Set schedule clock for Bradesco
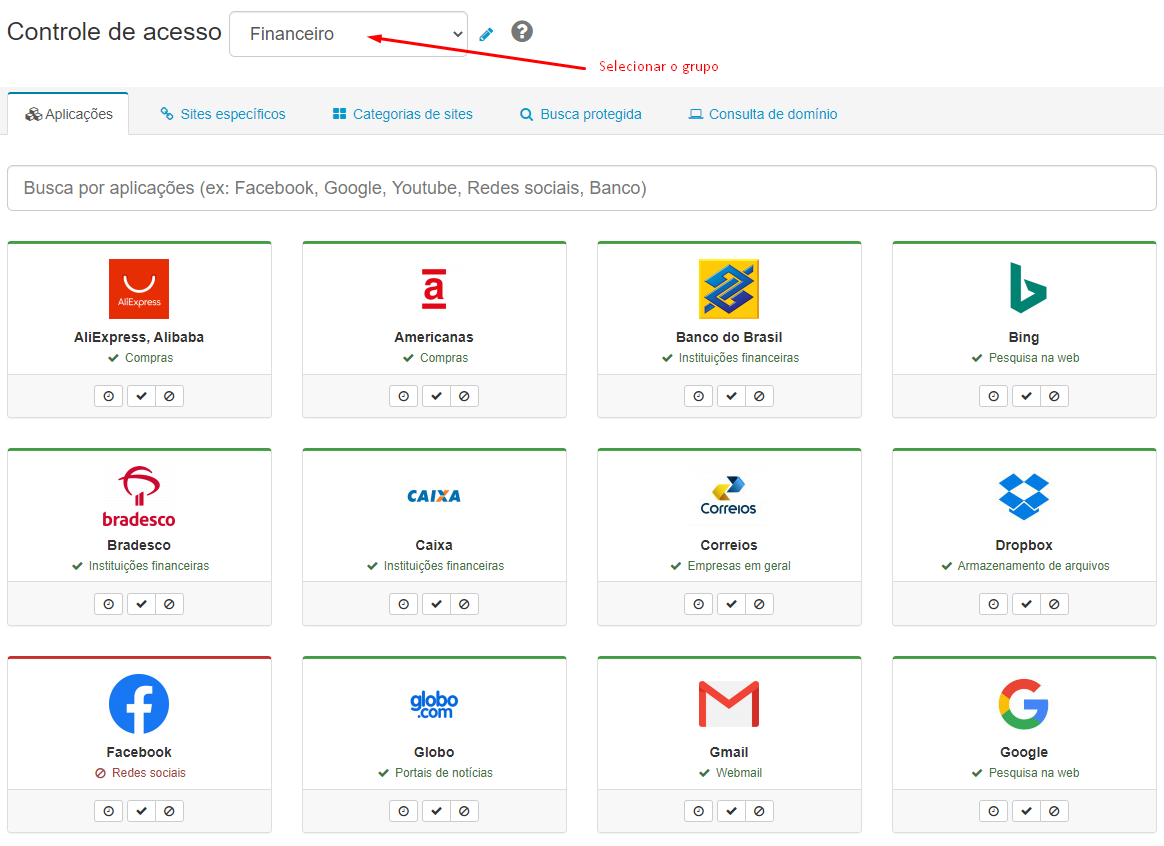This screenshot has width=1164, height=846. (x=108, y=604)
